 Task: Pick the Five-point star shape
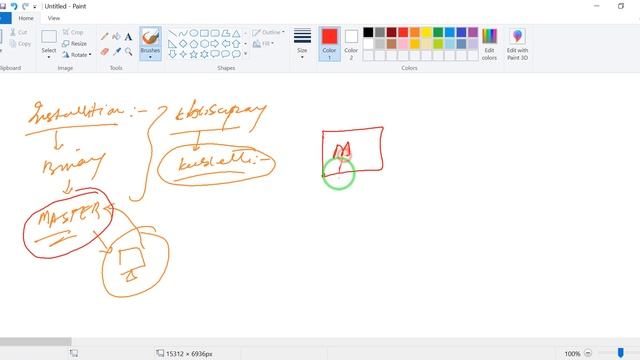tap(194, 54)
